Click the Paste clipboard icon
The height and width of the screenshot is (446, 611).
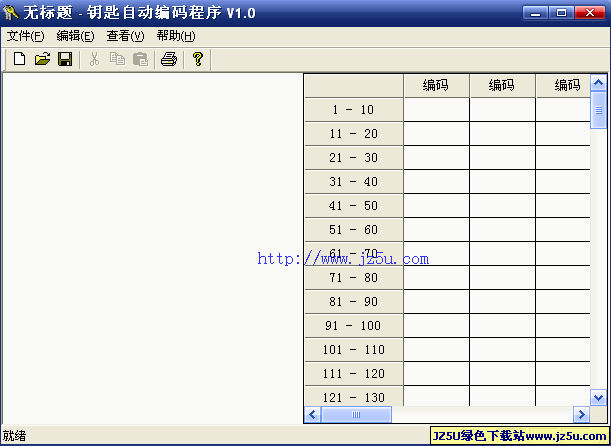[x=141, y=59]
